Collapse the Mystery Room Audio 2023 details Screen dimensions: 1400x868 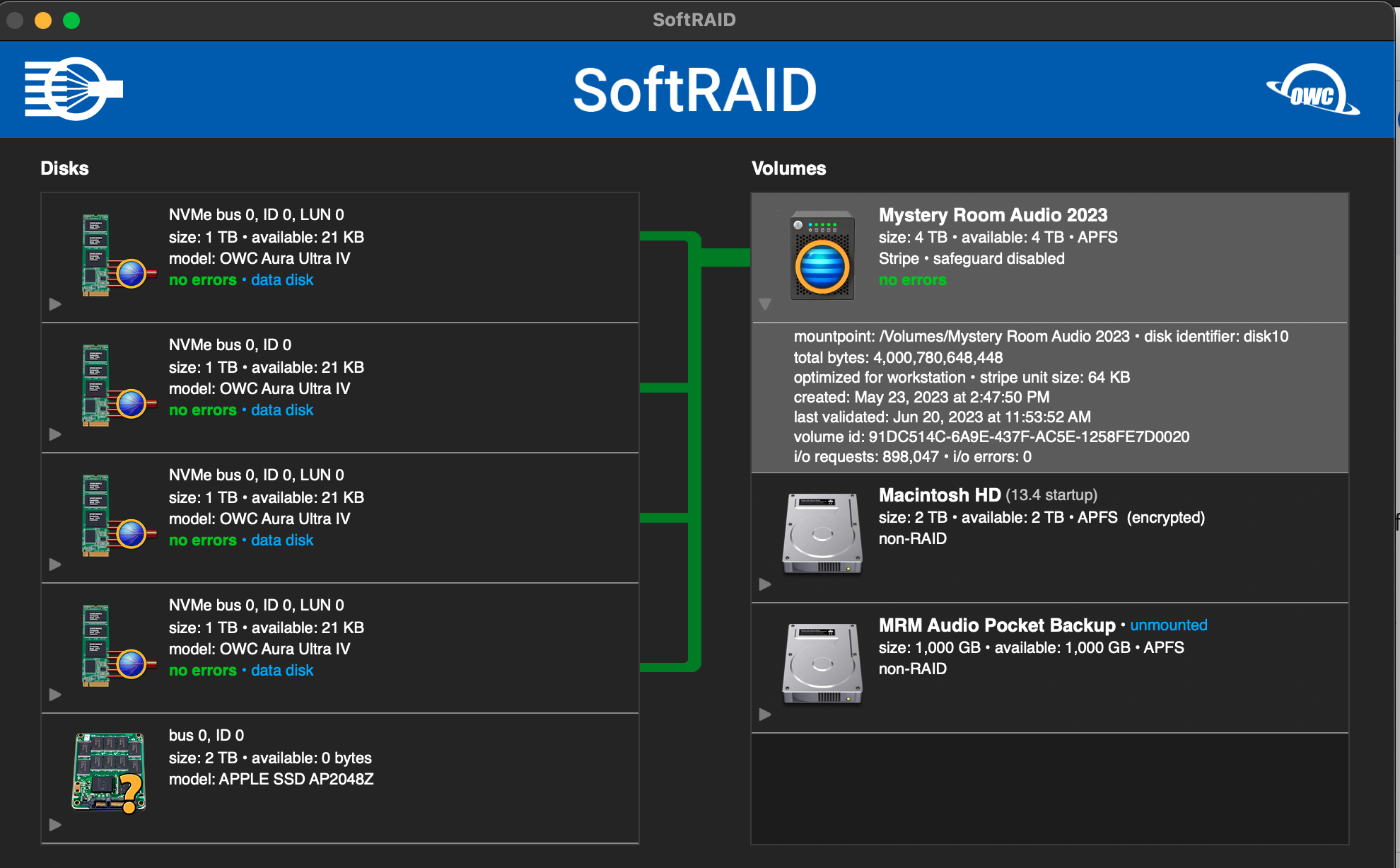764,304
